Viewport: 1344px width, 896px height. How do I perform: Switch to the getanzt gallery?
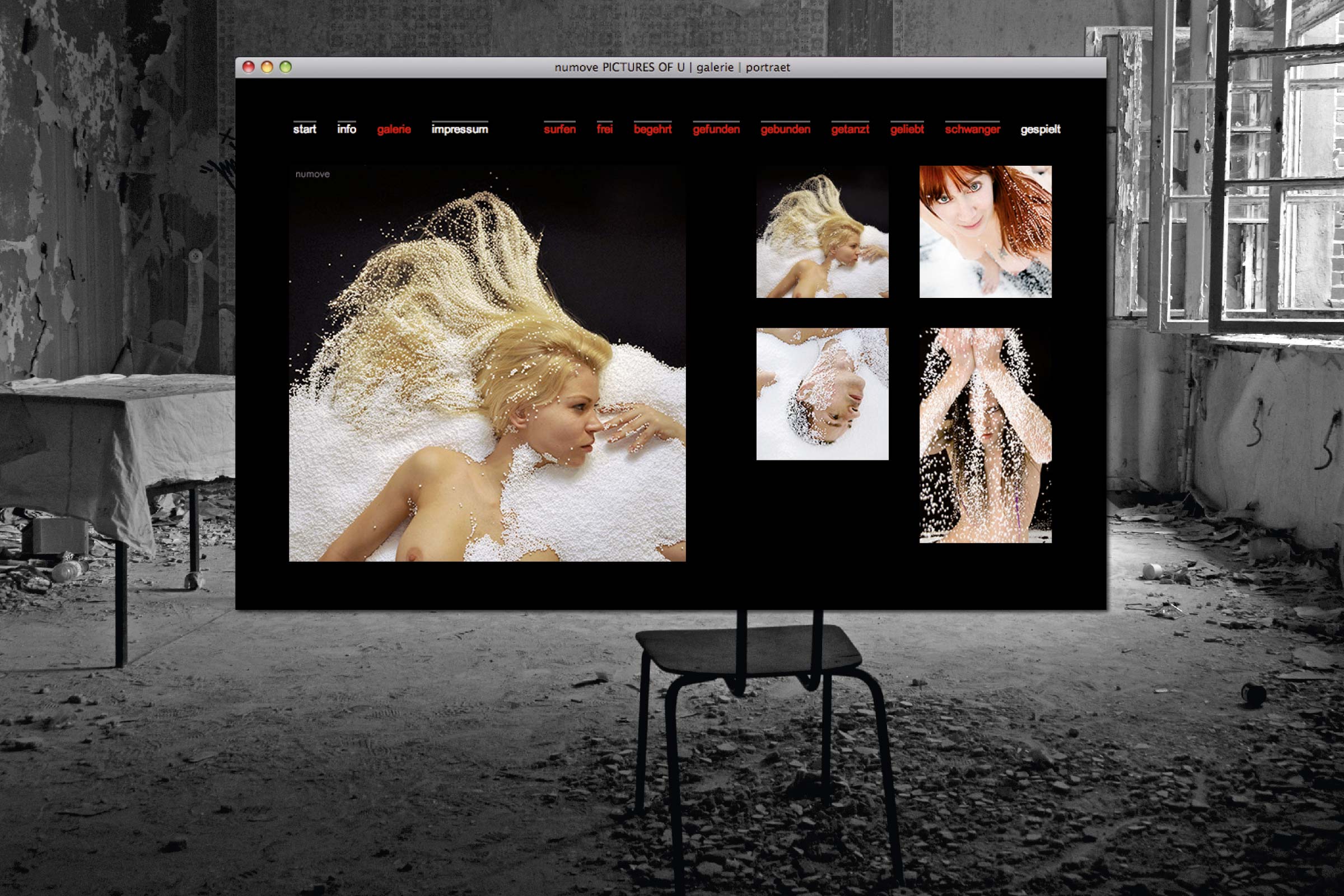(x=850, y=129)
